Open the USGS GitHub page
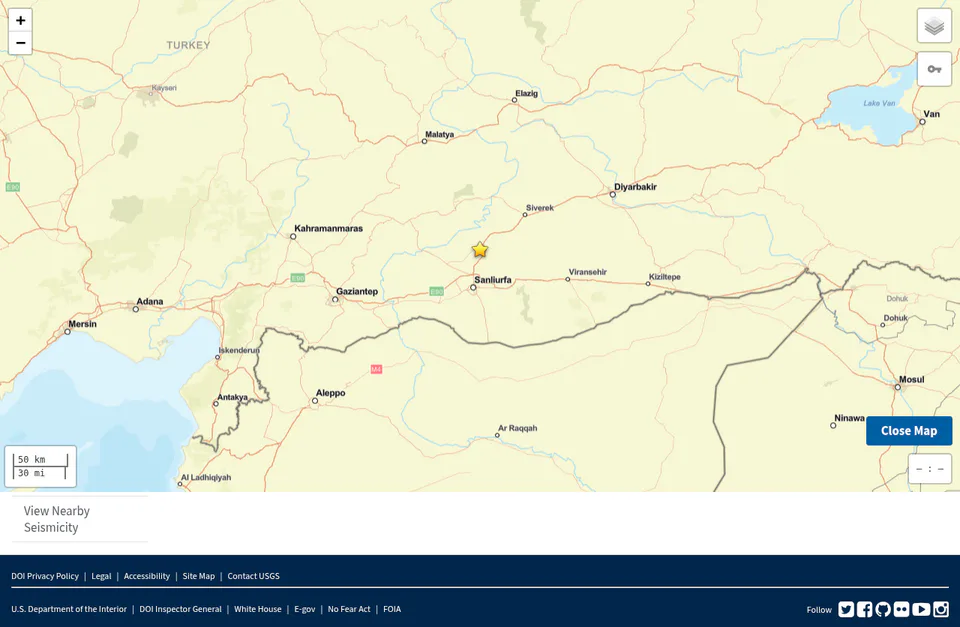 tap(883, 609)
